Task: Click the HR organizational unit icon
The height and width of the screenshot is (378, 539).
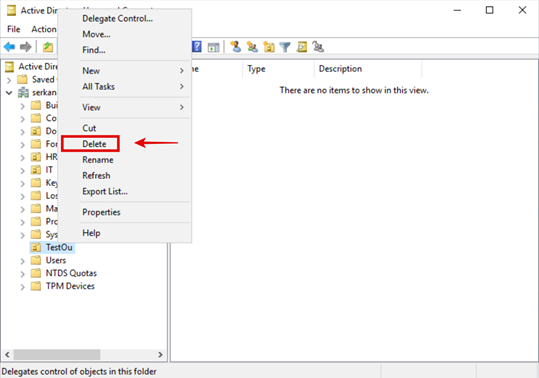Action: (x=36, y=157)
